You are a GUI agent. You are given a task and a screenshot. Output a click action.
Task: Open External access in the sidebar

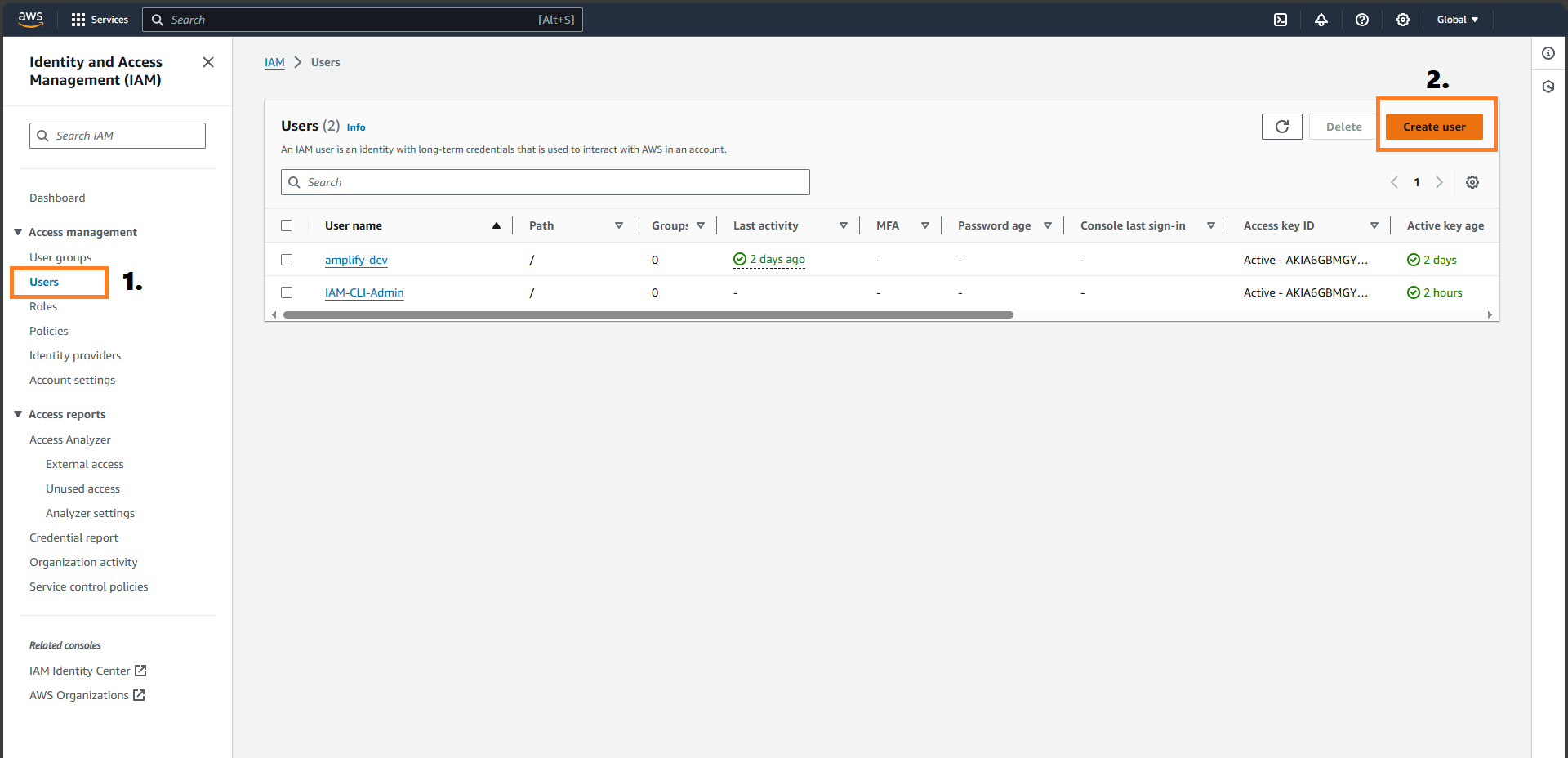pos(85,464)
